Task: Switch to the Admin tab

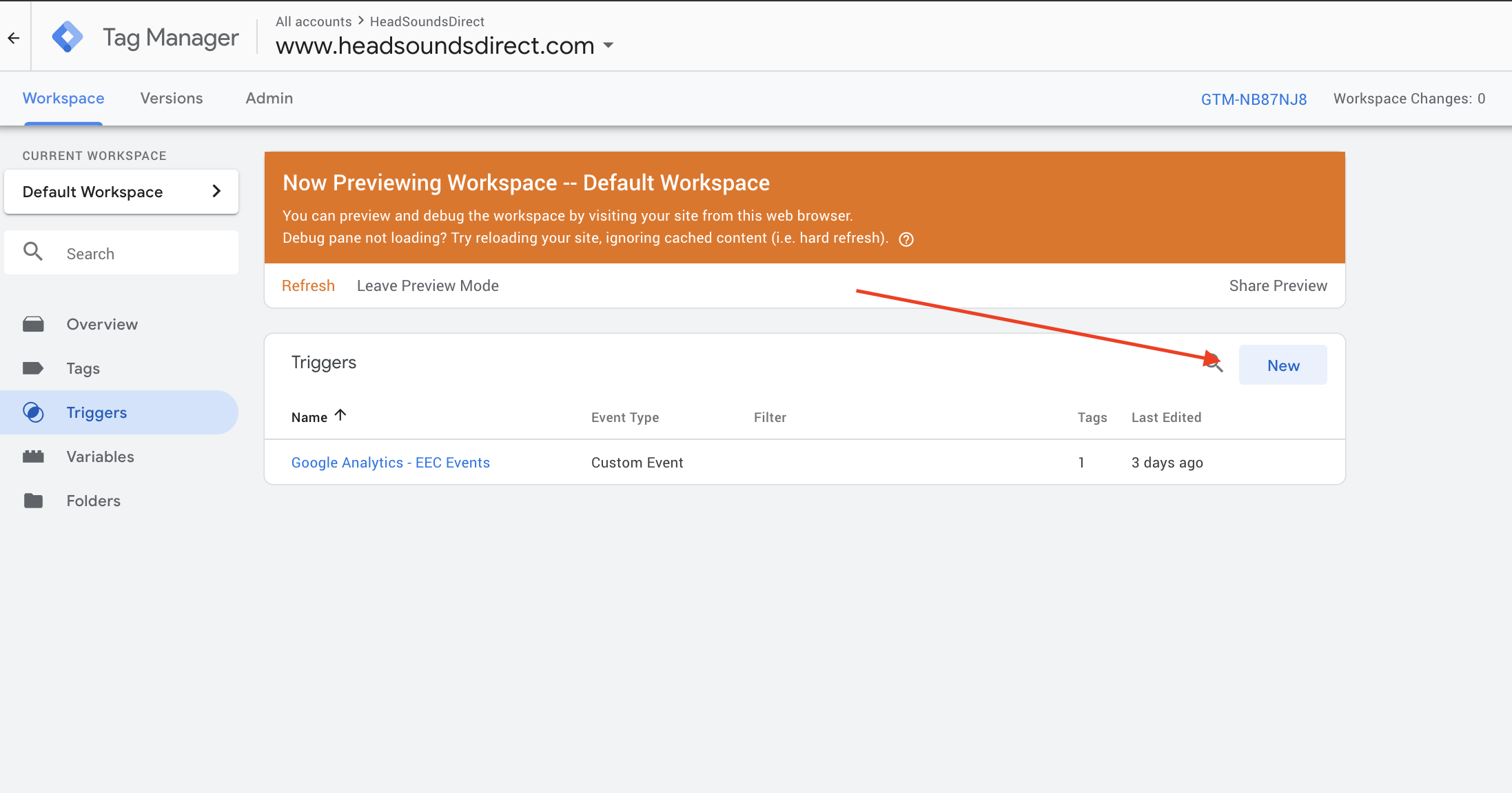Action: pos(269,98)
